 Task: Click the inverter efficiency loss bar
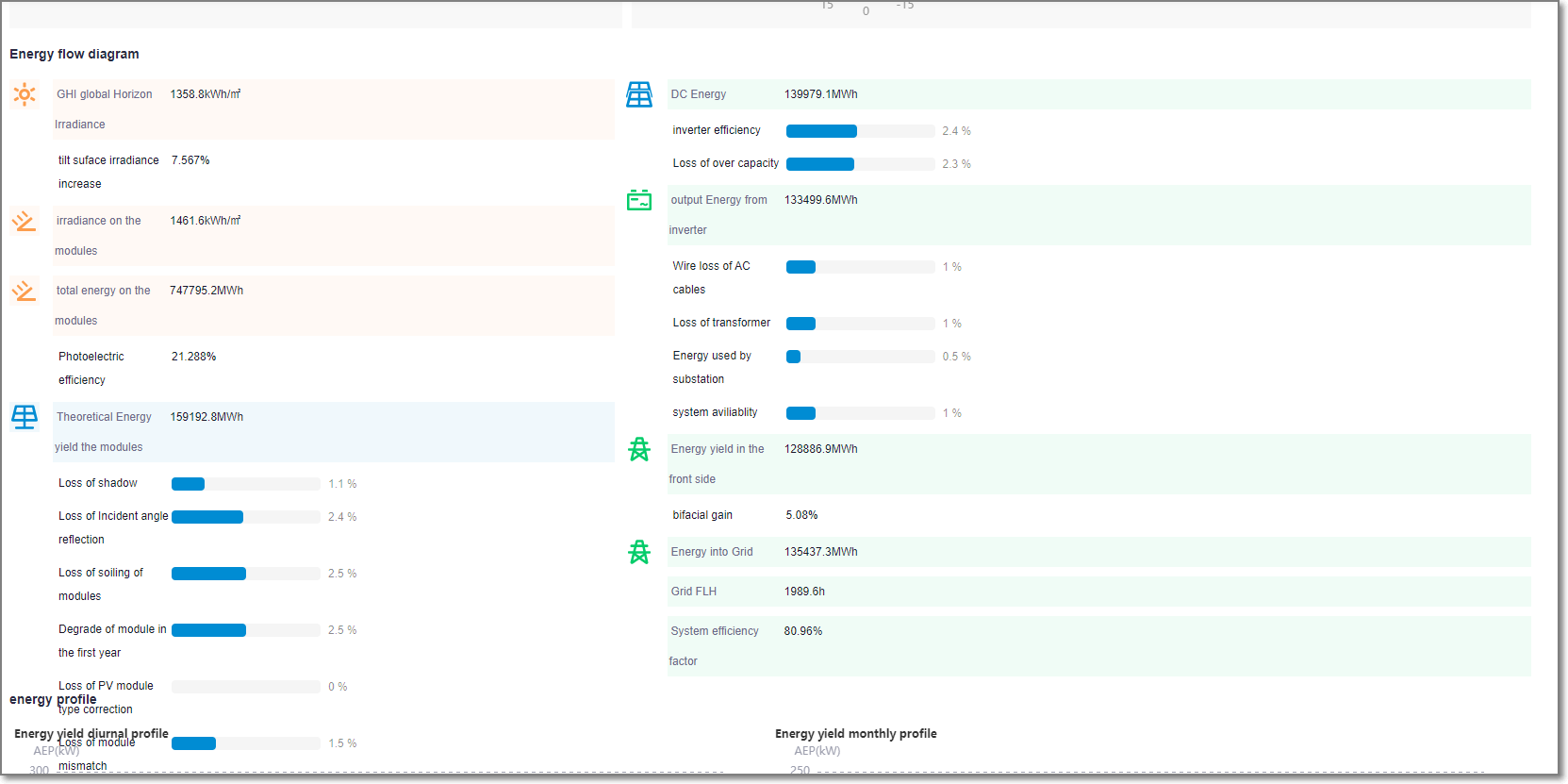(861, 131)
